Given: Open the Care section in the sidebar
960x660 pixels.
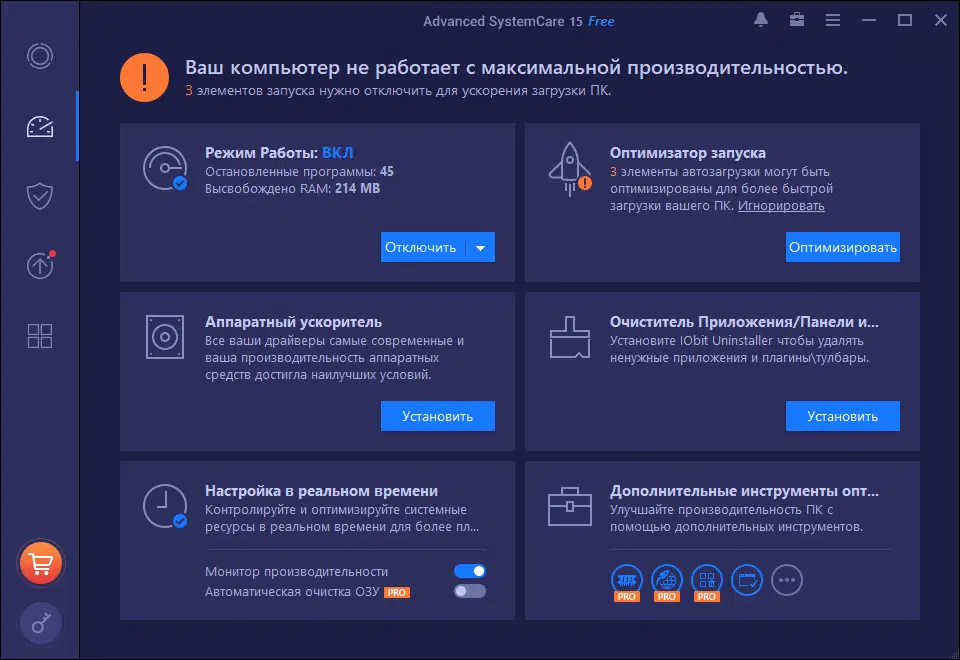Looking at the screenshot, I should 40,56.
